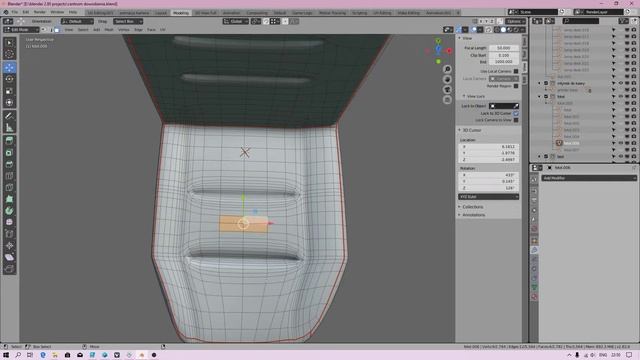Select the Select Box tool
The height and width of the screenshot is (360, 640).
click(9, 43)
